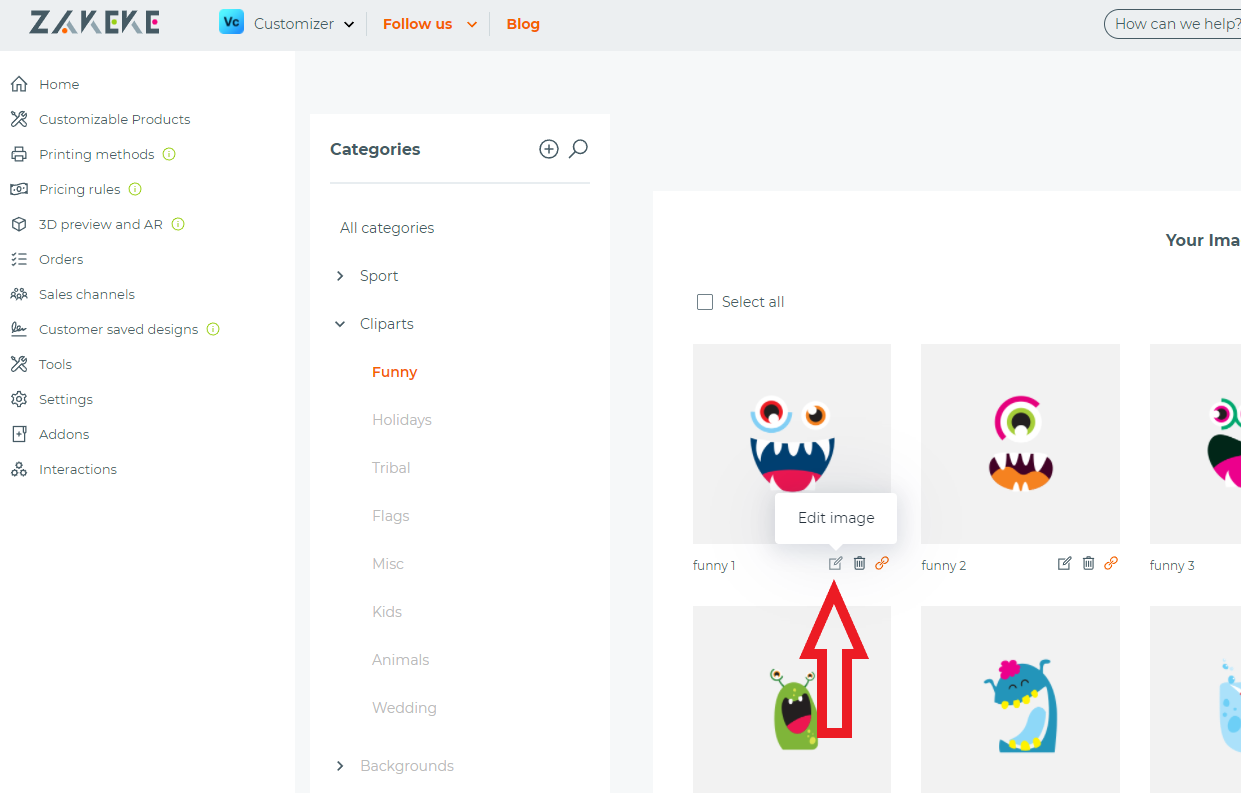Open Printing methods section

96,154
